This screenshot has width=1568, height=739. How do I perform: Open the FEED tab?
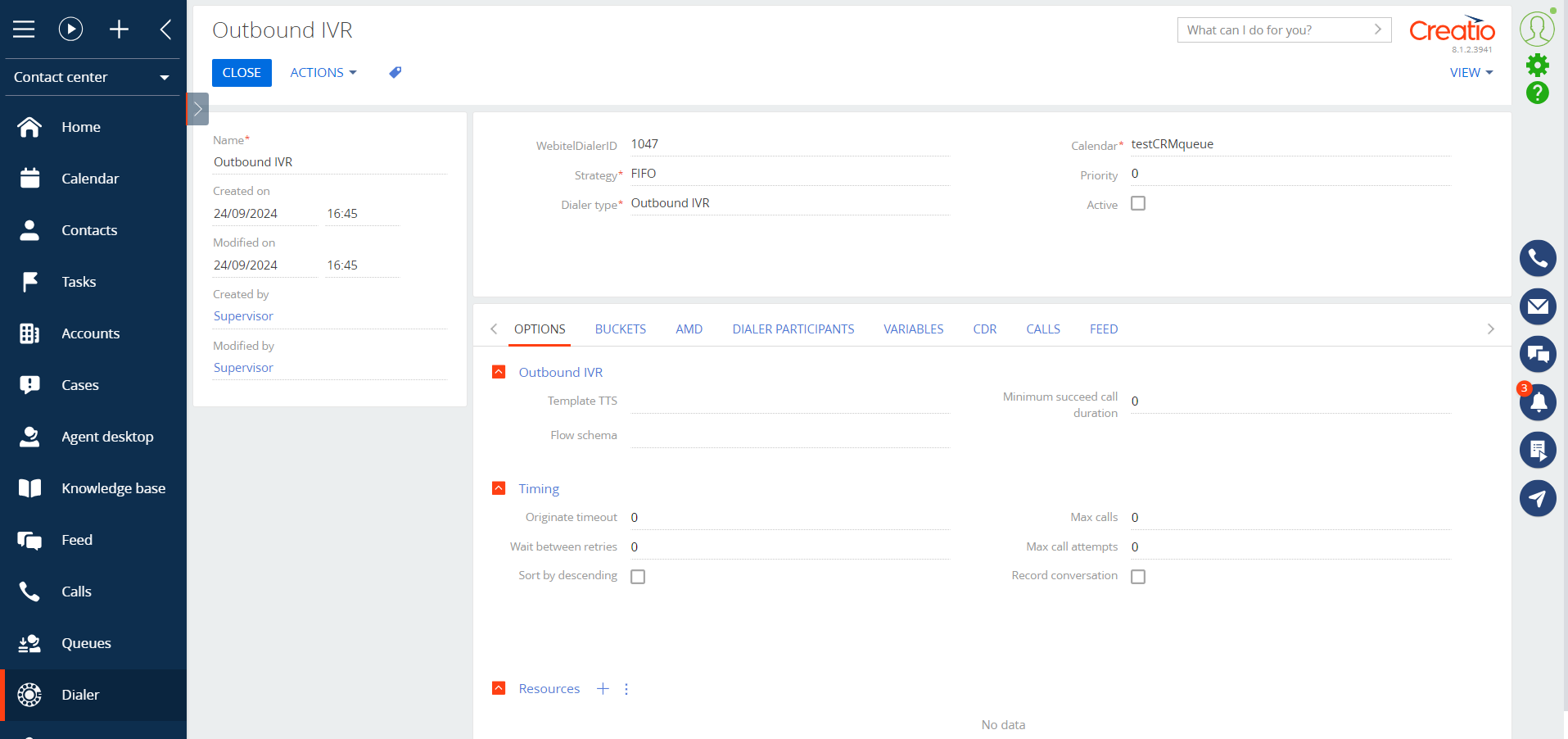pyautogui.click(x=1104, y=329)
